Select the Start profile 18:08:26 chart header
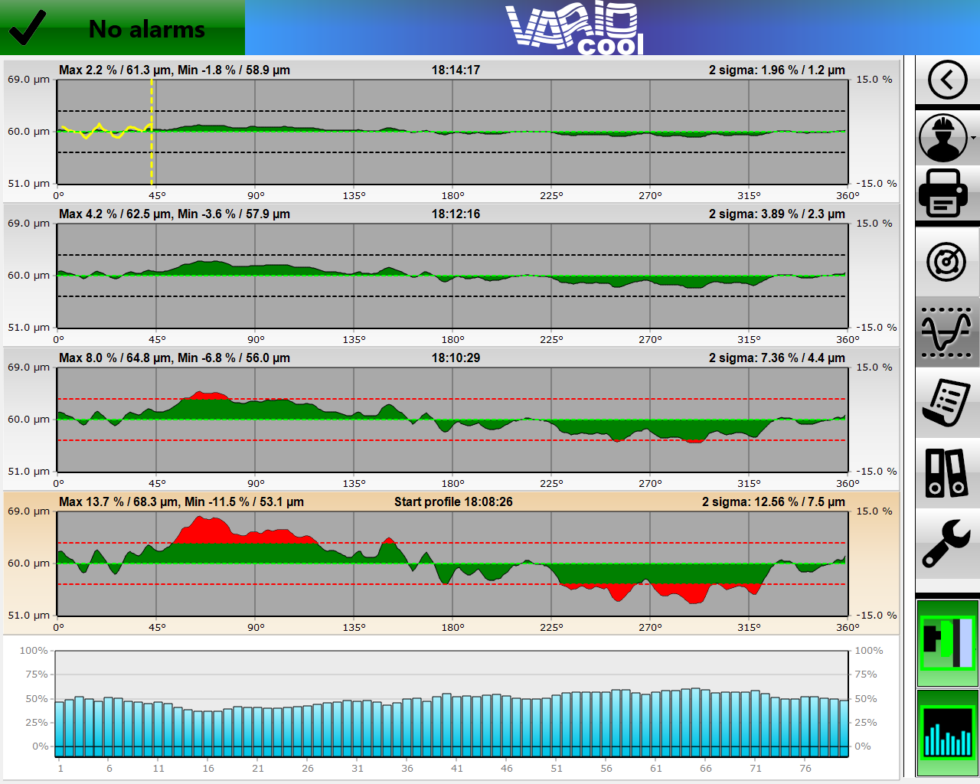The image size is (980, 784). coord(453,501)
